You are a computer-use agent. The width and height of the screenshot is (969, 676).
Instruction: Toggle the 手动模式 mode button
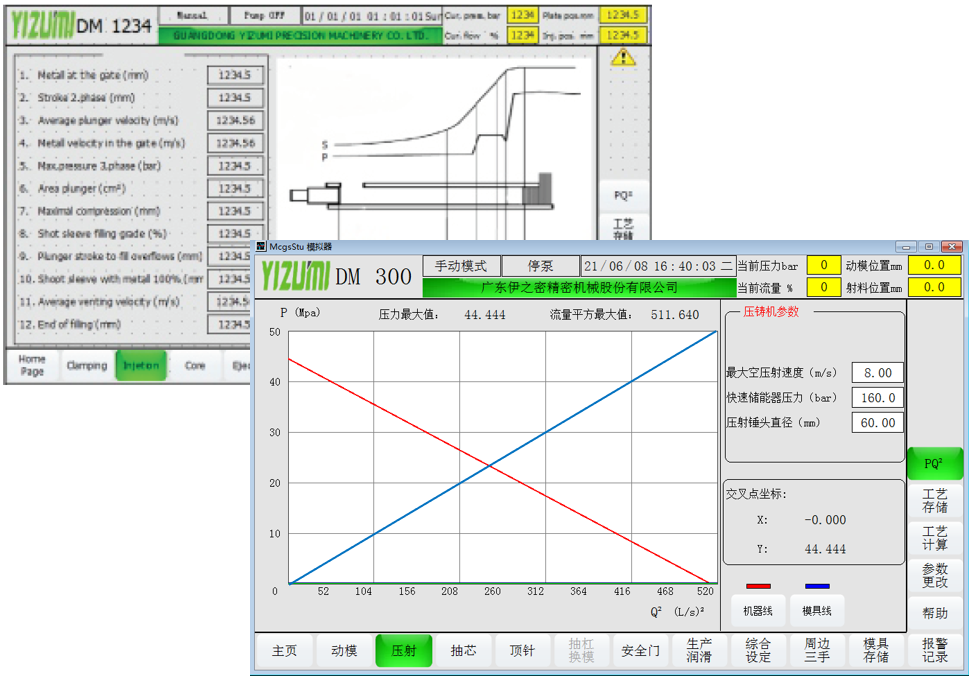pyautogui.click(x=461, y=266)
